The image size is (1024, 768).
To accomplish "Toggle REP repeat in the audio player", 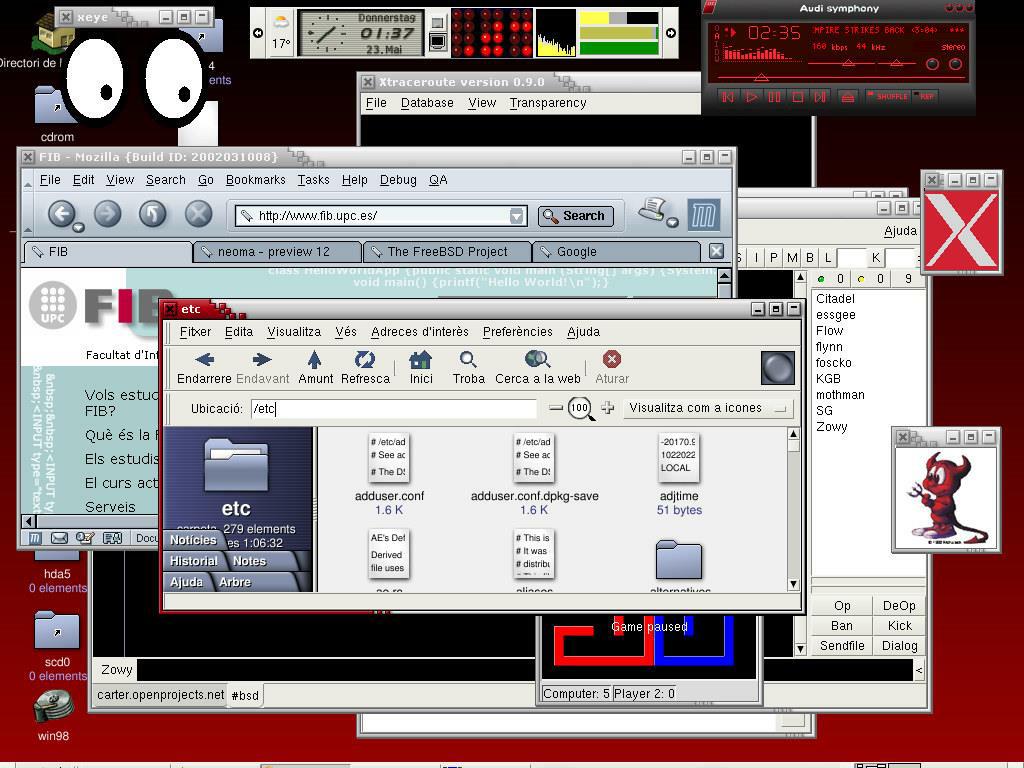I will click(x=925, y=97).
